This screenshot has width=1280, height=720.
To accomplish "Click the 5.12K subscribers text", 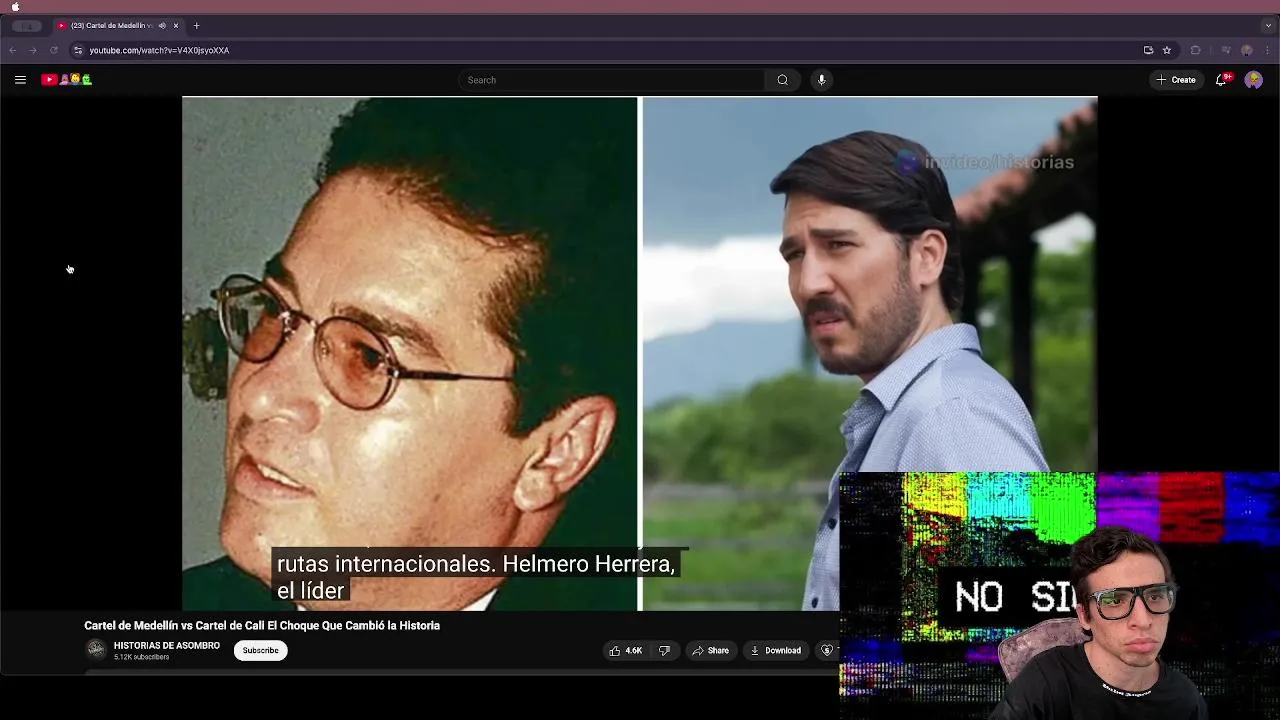I will pyautogui.click(x=141, y=657).
